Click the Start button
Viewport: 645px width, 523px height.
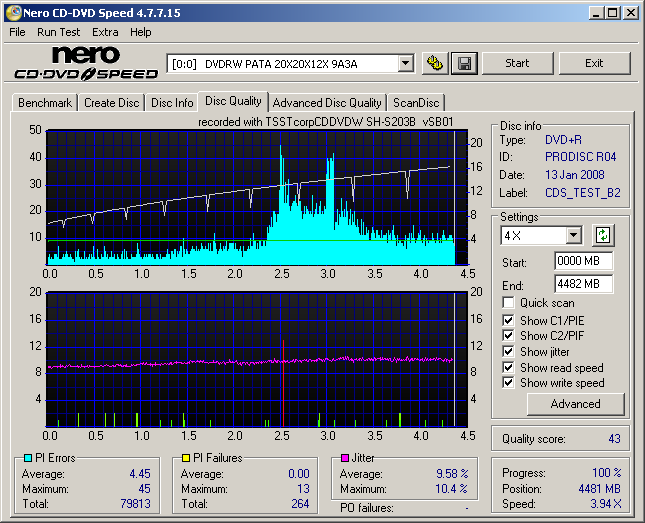(x=517, y=63)
